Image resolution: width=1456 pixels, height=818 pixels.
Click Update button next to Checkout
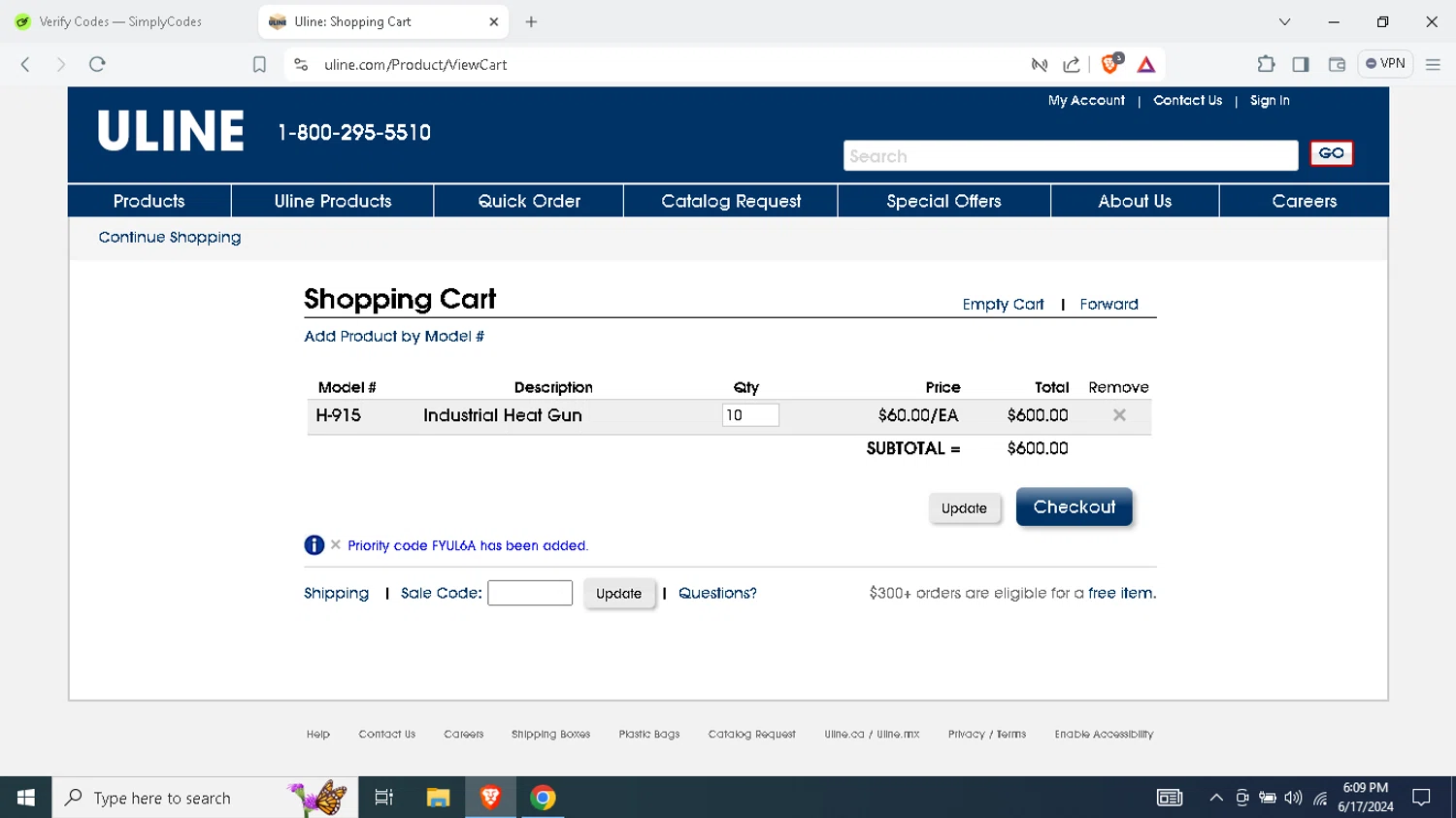click(x=964, y=508)
